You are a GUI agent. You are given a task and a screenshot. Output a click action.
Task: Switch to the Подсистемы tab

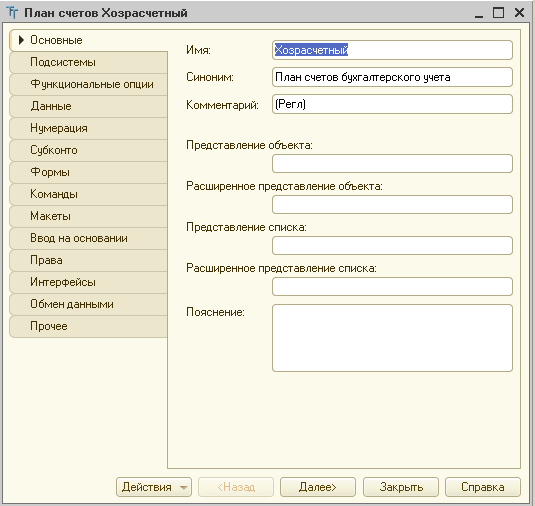[88, 62]
